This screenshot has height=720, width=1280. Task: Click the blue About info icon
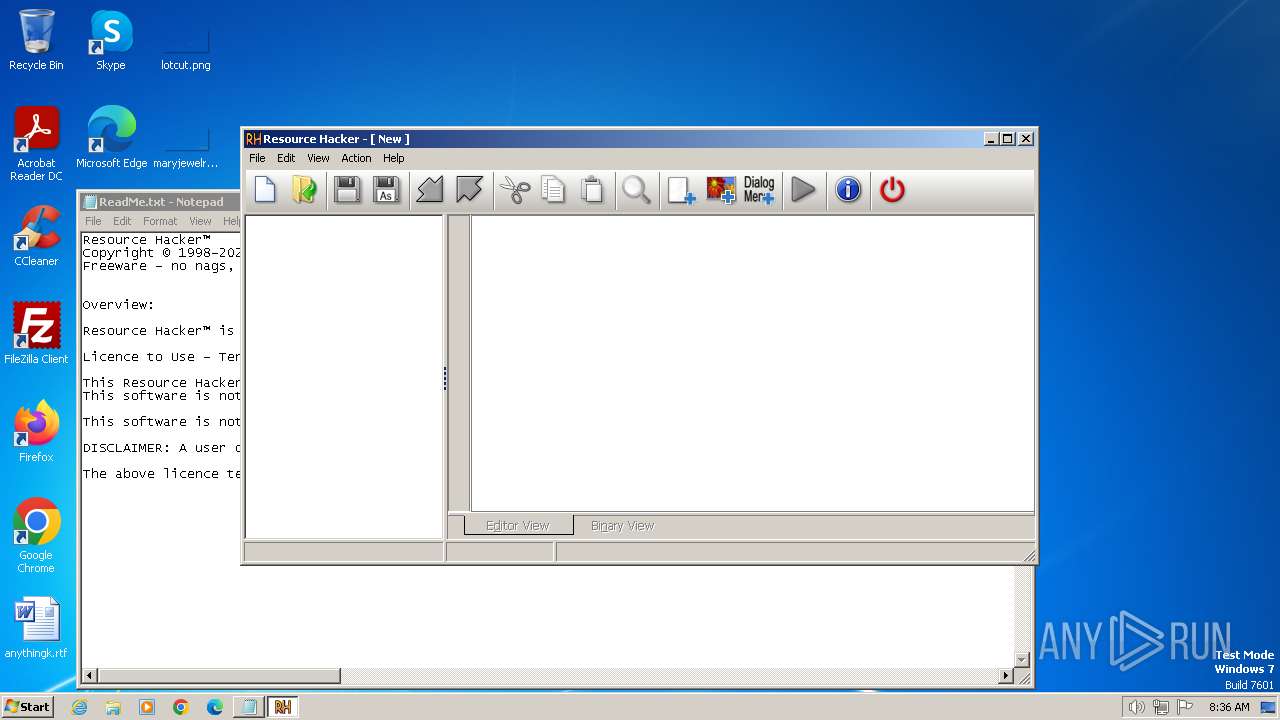click(x=848, y=189)
